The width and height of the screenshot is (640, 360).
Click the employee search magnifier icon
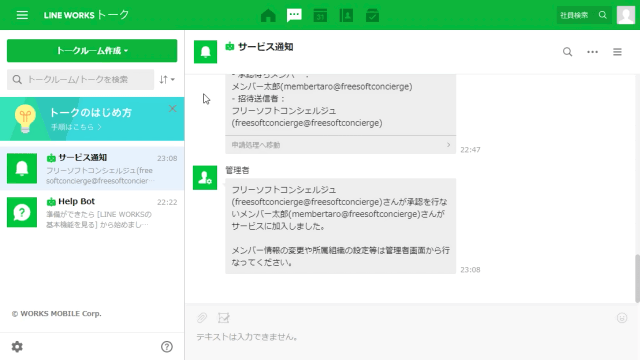pos(603,15)
